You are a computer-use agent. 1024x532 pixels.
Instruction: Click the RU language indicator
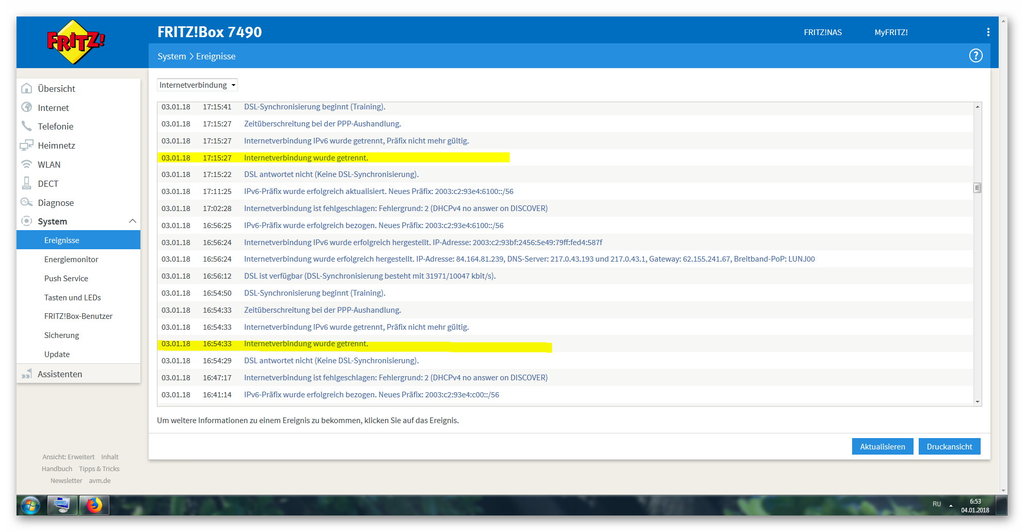[936, 504]
